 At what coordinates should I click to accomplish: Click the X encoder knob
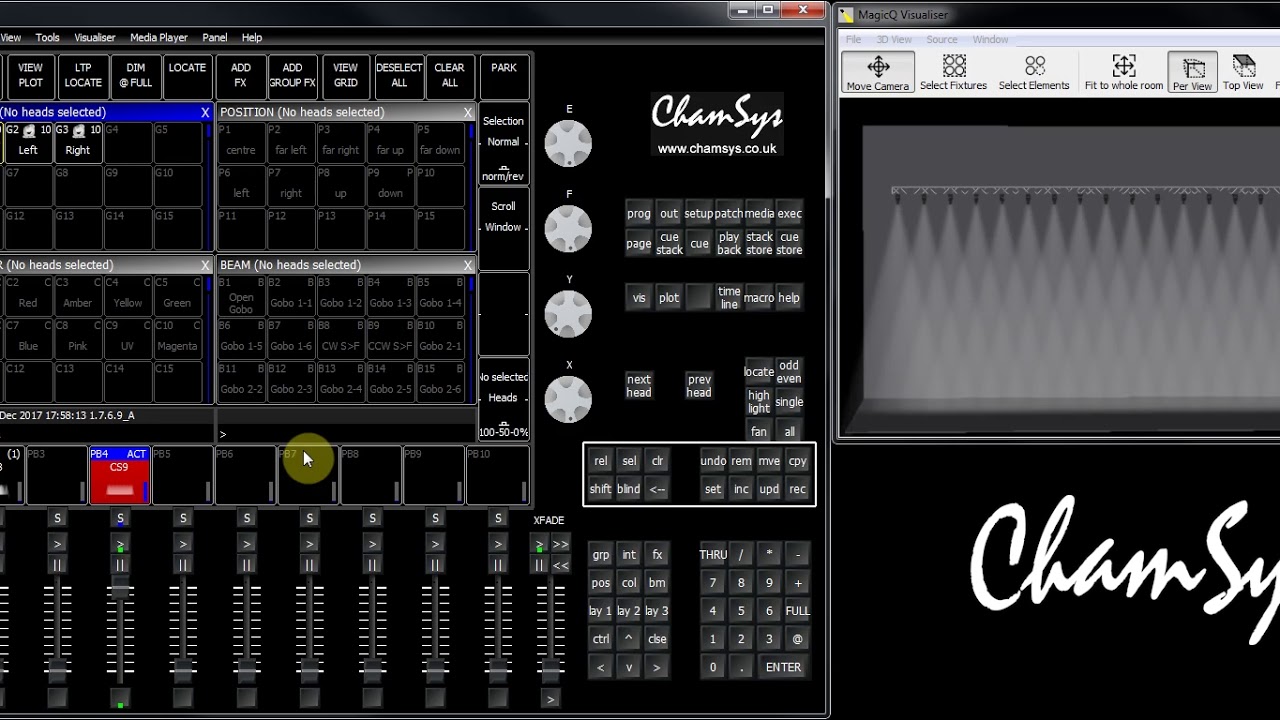click(x=568, y=398)
